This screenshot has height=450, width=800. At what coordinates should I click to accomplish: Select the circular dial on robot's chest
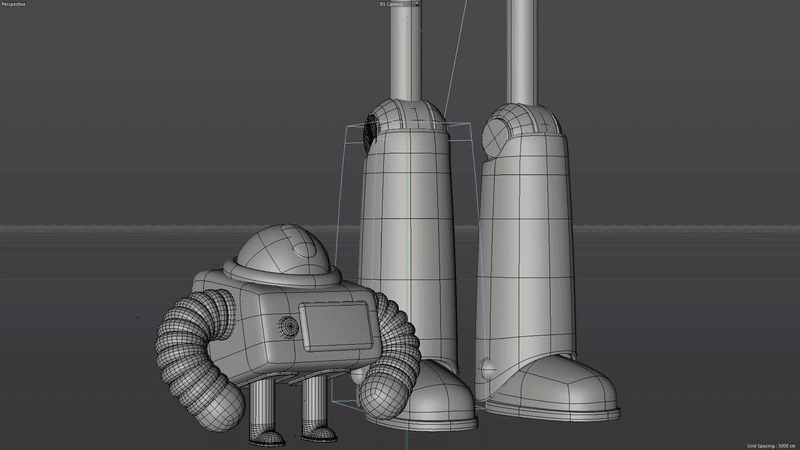pyautogui.click(x=289, y=326)
